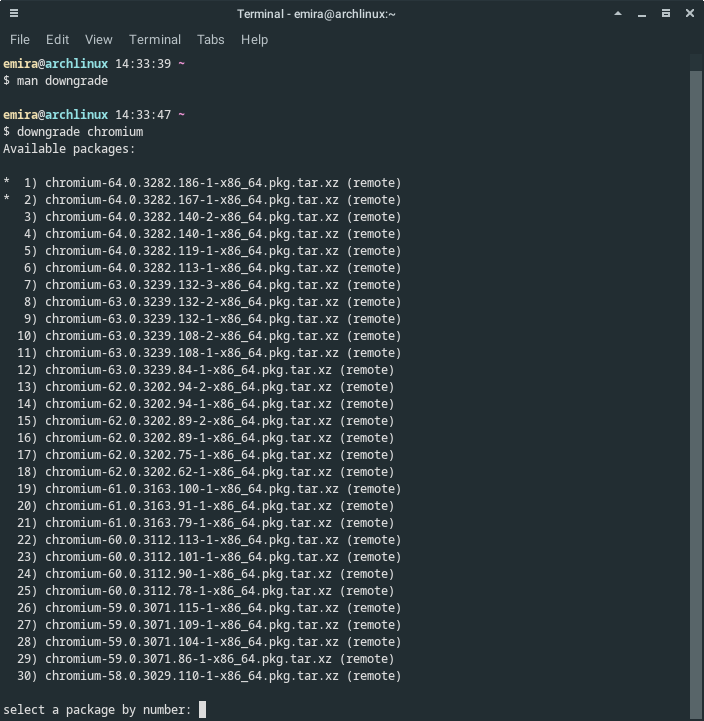The image size is (704, 721).
Task: Click package row 24 chromium-60.0.3112.90-1
Action: click(x=206, y=574)
